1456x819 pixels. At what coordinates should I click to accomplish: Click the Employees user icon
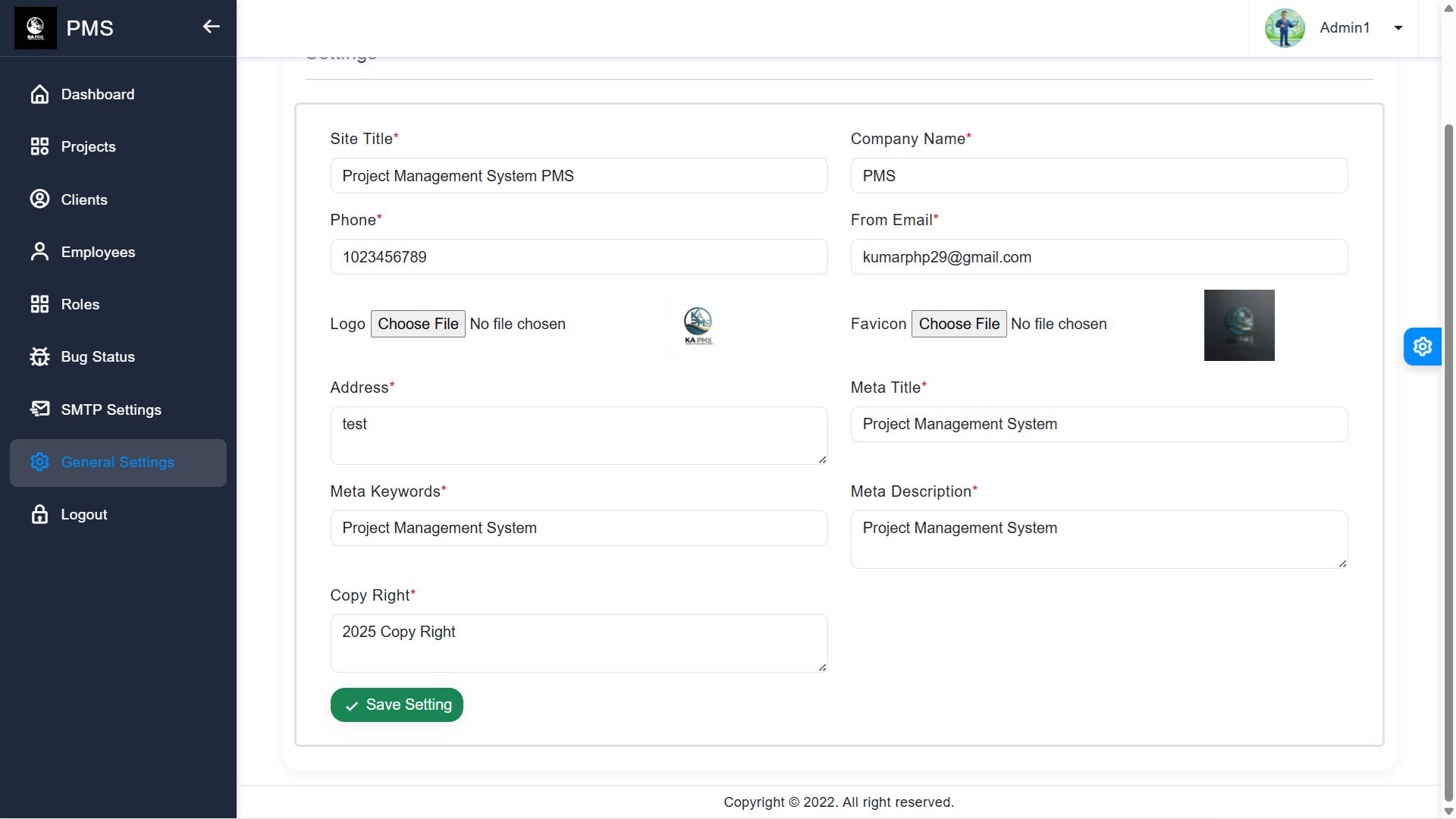[39, 252]
